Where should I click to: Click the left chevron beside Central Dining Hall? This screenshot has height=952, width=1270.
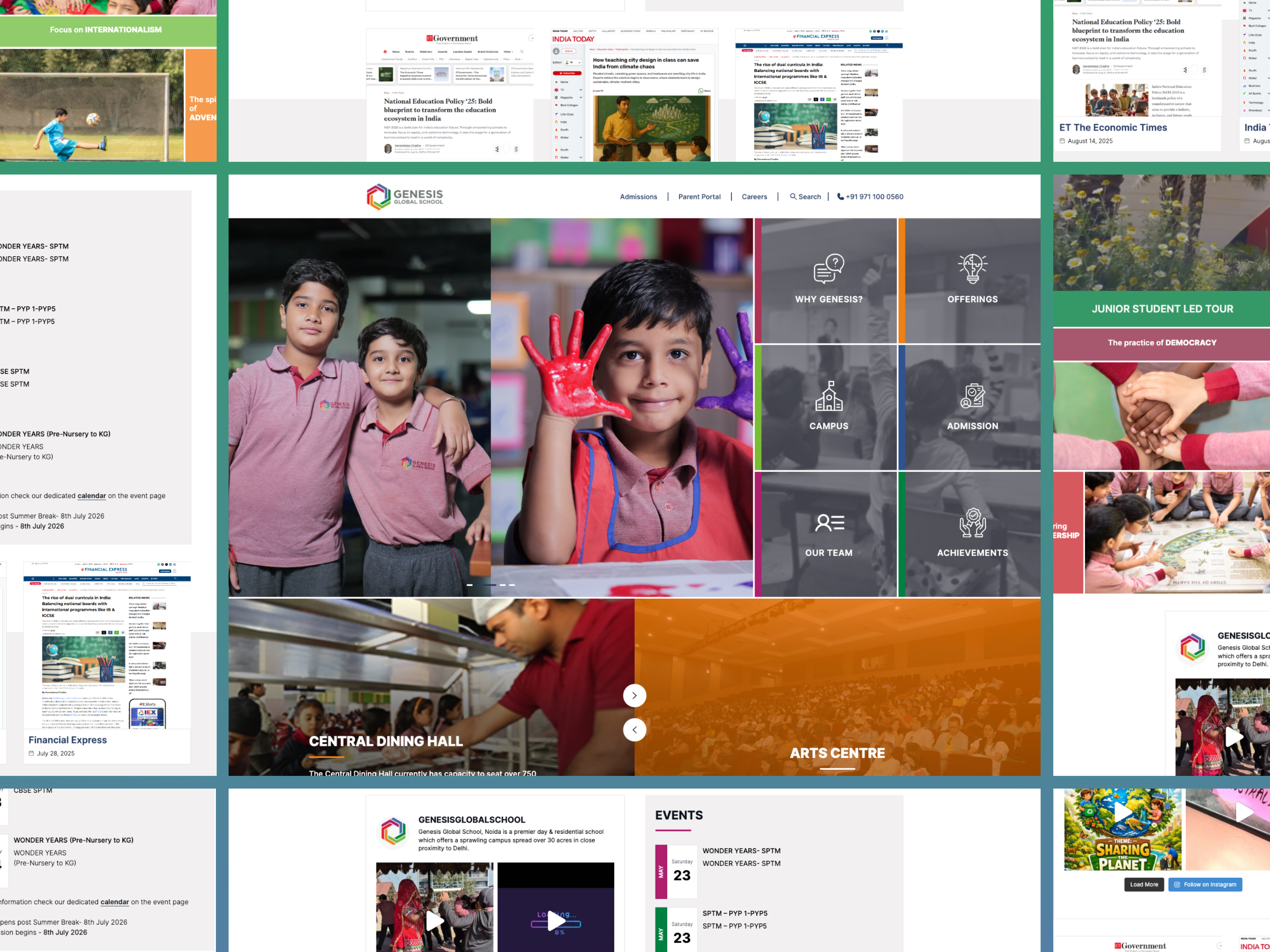pyautogui.click(x=634, y=730)
